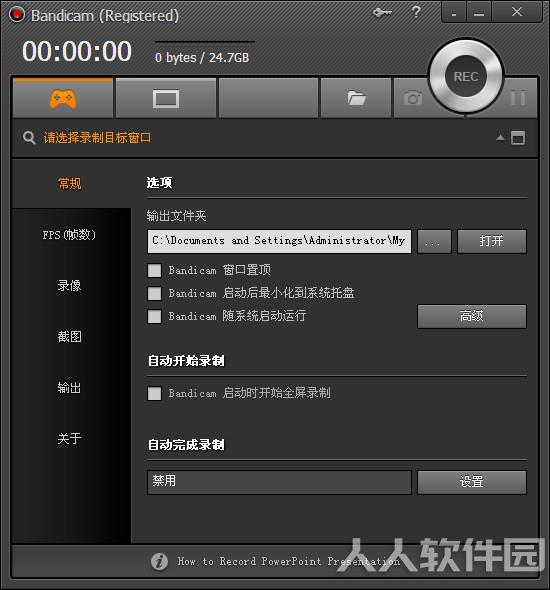Click the magnifier target window search icon
Viewport: 550px width, 590px height.
(29, 138)
